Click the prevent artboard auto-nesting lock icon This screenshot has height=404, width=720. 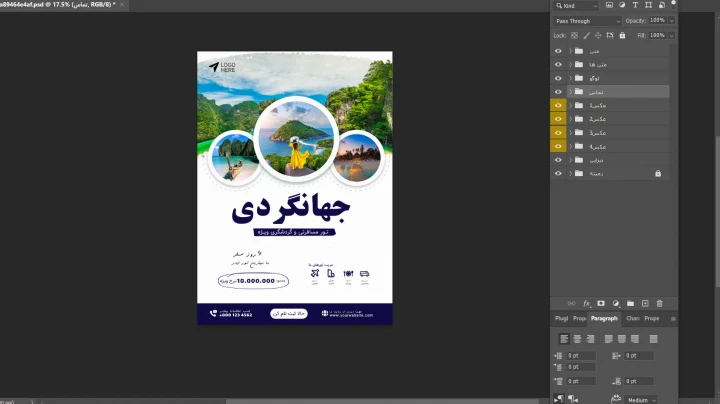point(610,35)
